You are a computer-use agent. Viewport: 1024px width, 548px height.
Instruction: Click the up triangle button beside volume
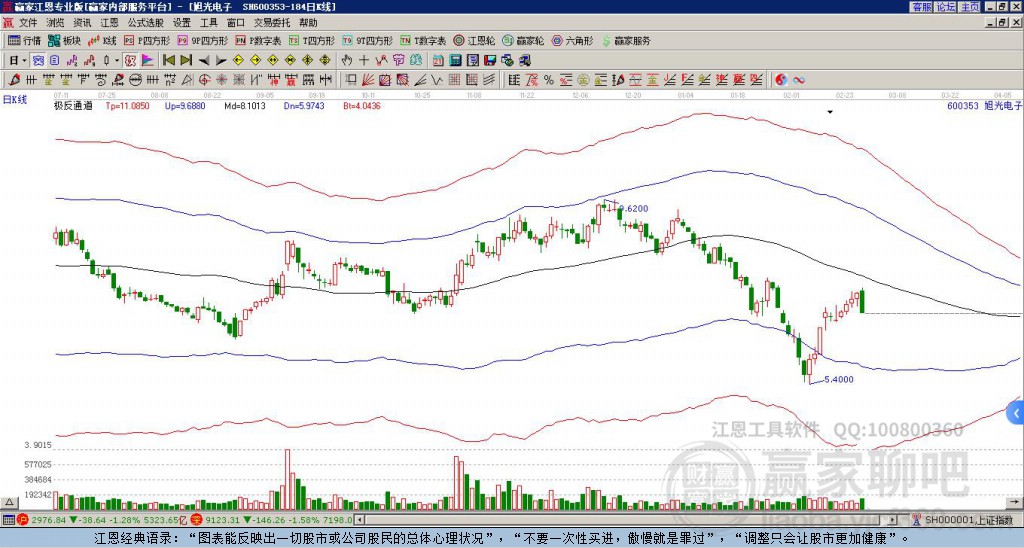point(9,502)
